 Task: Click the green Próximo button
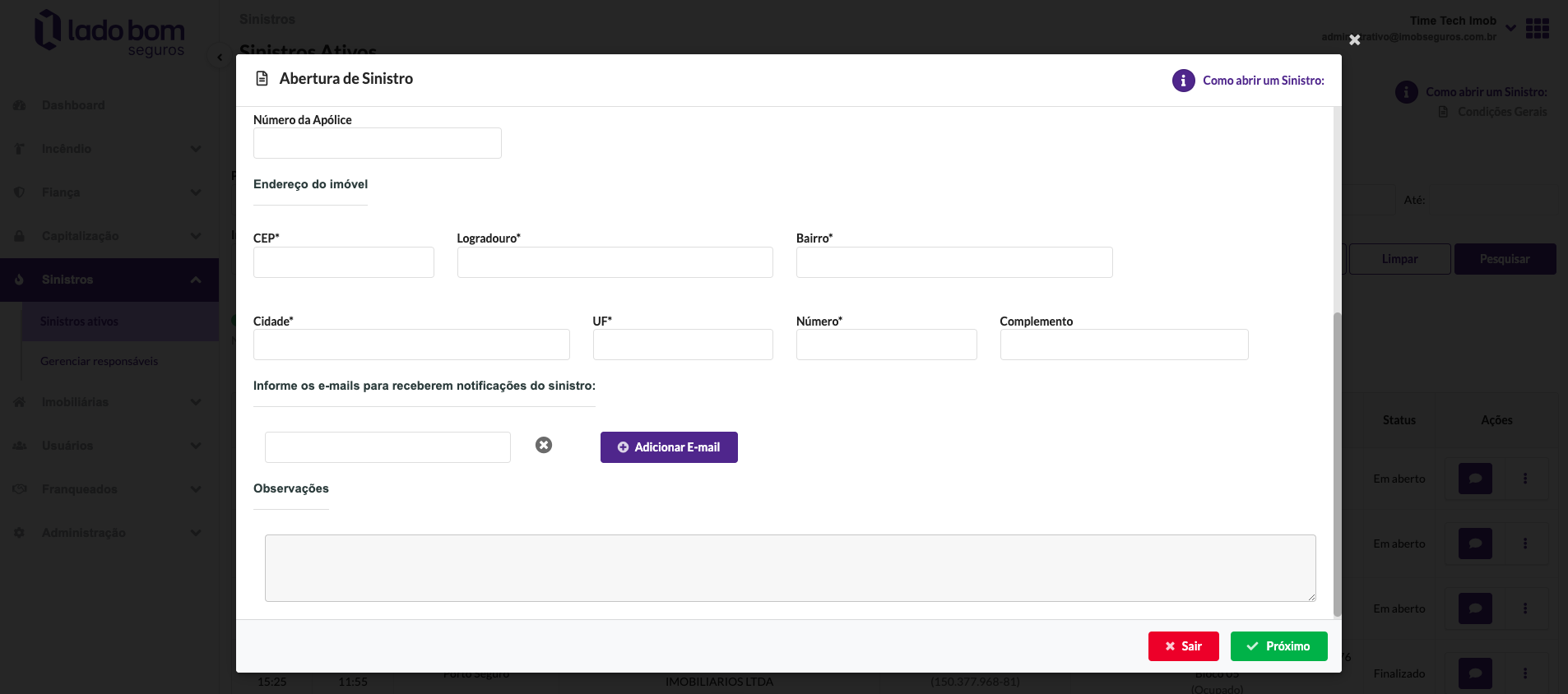[1278, 646]
